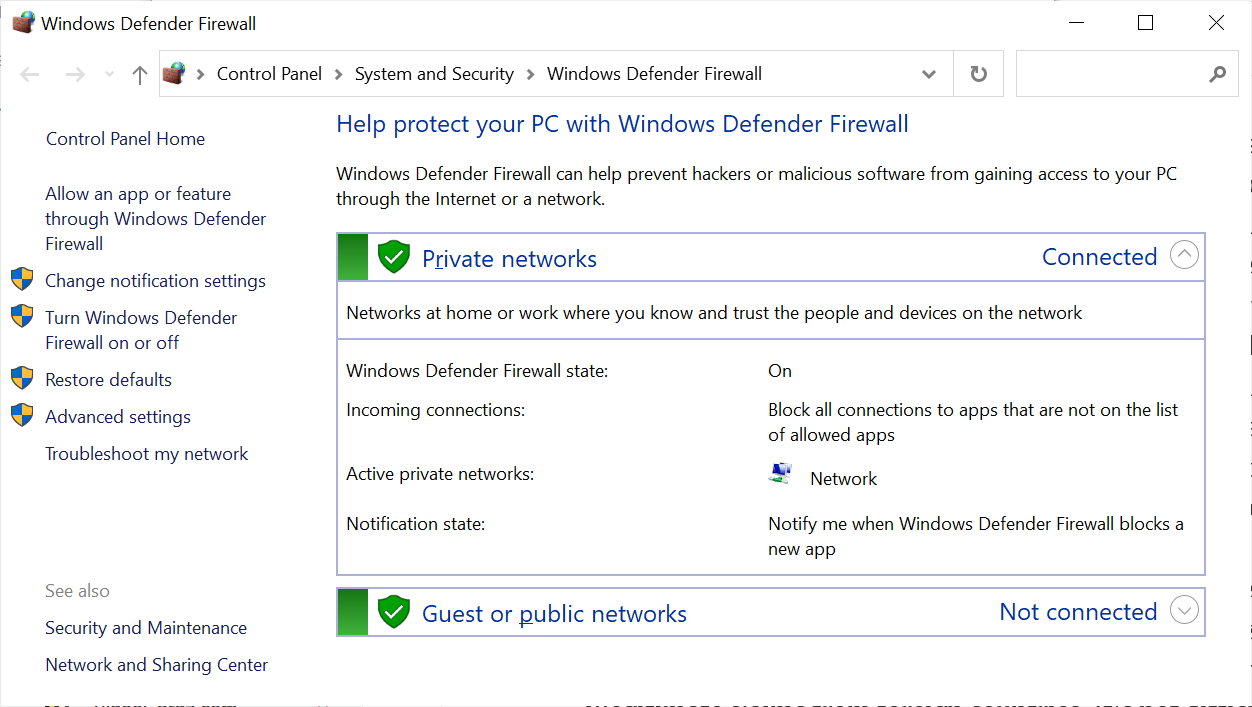The height and width of the screenshot is (707, 1252).
Task: Open Advanced settings link
Action: (118, 417)
